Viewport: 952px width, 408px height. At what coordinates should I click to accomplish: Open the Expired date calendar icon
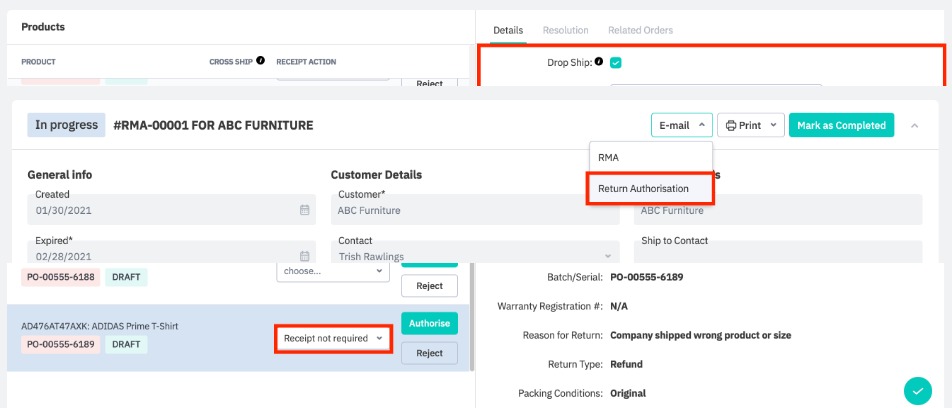point(305,256)
